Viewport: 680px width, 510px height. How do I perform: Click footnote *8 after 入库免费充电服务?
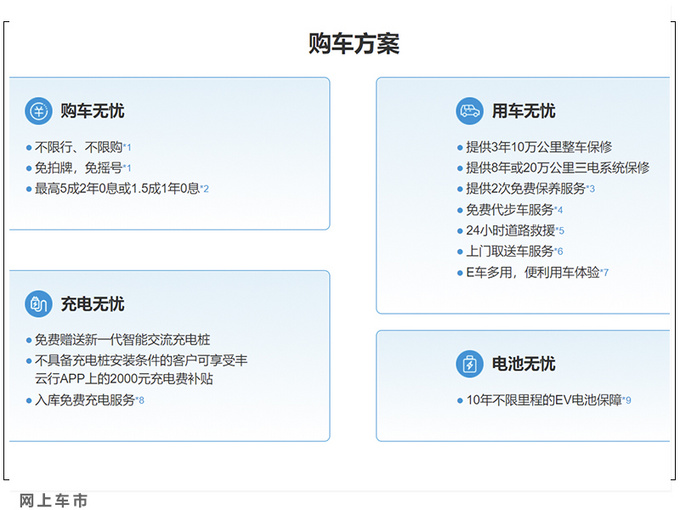[140, 400]
